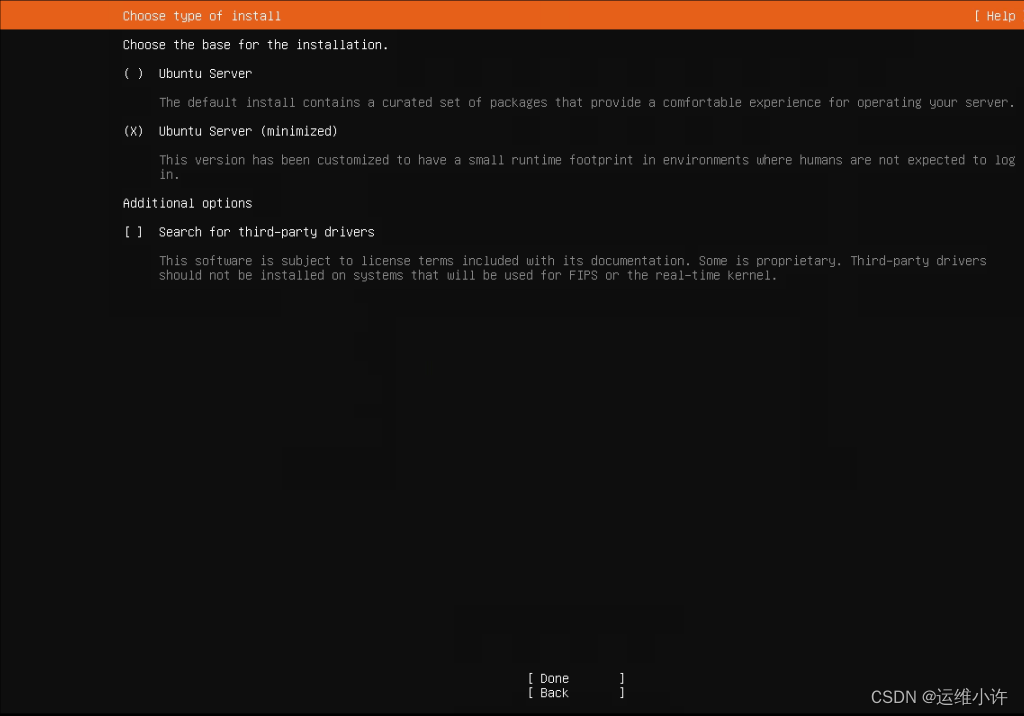Click the default install curated packages description
Viewport: 1024px width, 716px height.
[587, 103]
